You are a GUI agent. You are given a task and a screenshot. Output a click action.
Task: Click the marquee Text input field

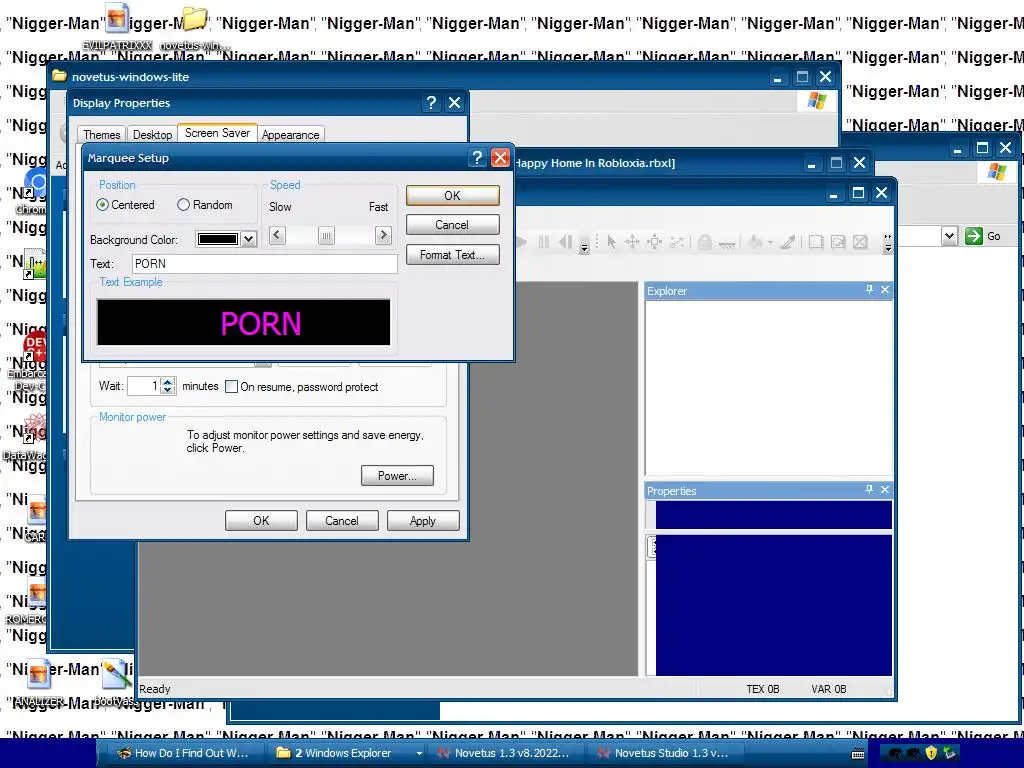(x=264, y=264)
